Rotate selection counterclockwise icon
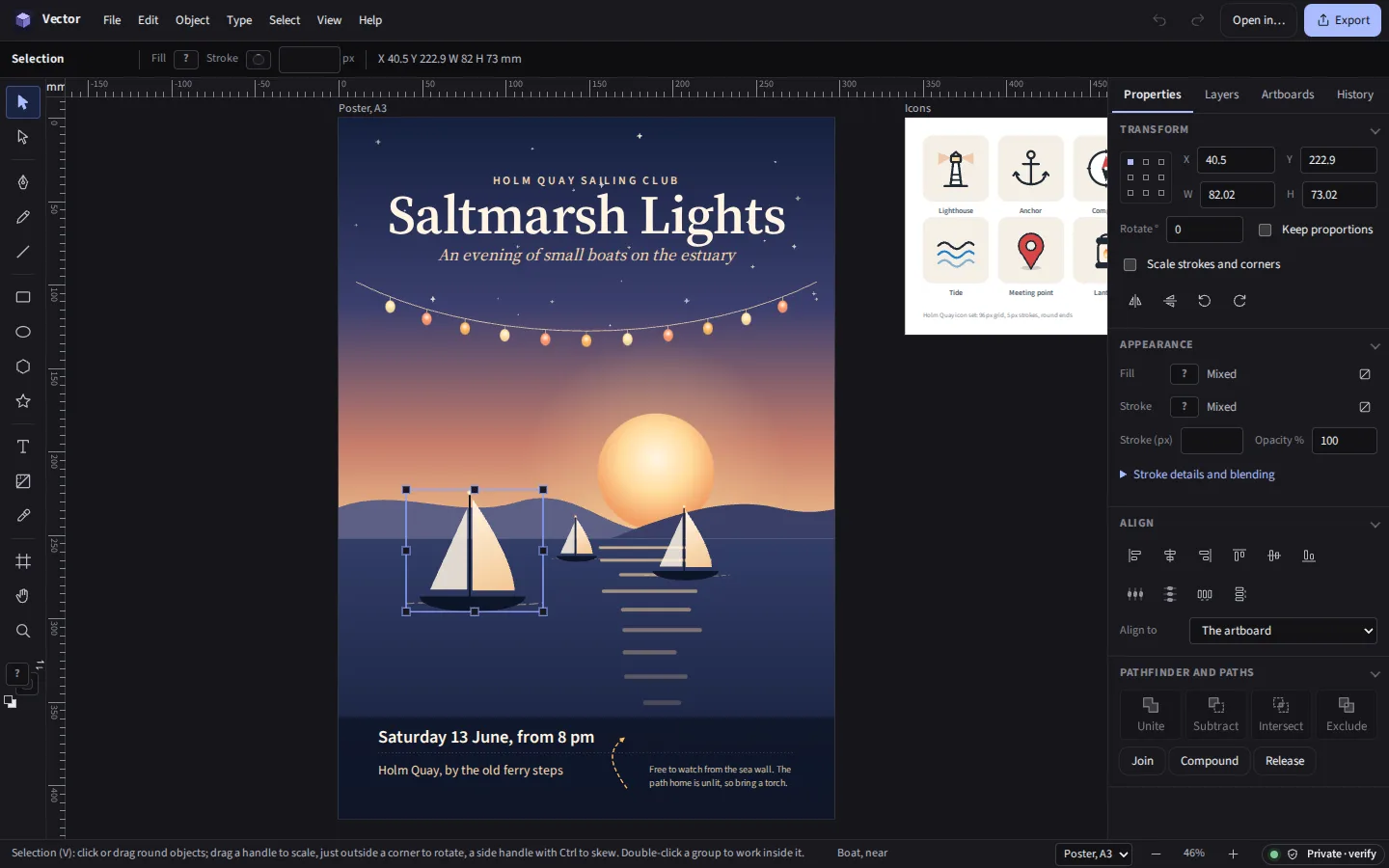Image resolution: width=1389 pixels, height=868 pixels. [x=1205, y=301]
